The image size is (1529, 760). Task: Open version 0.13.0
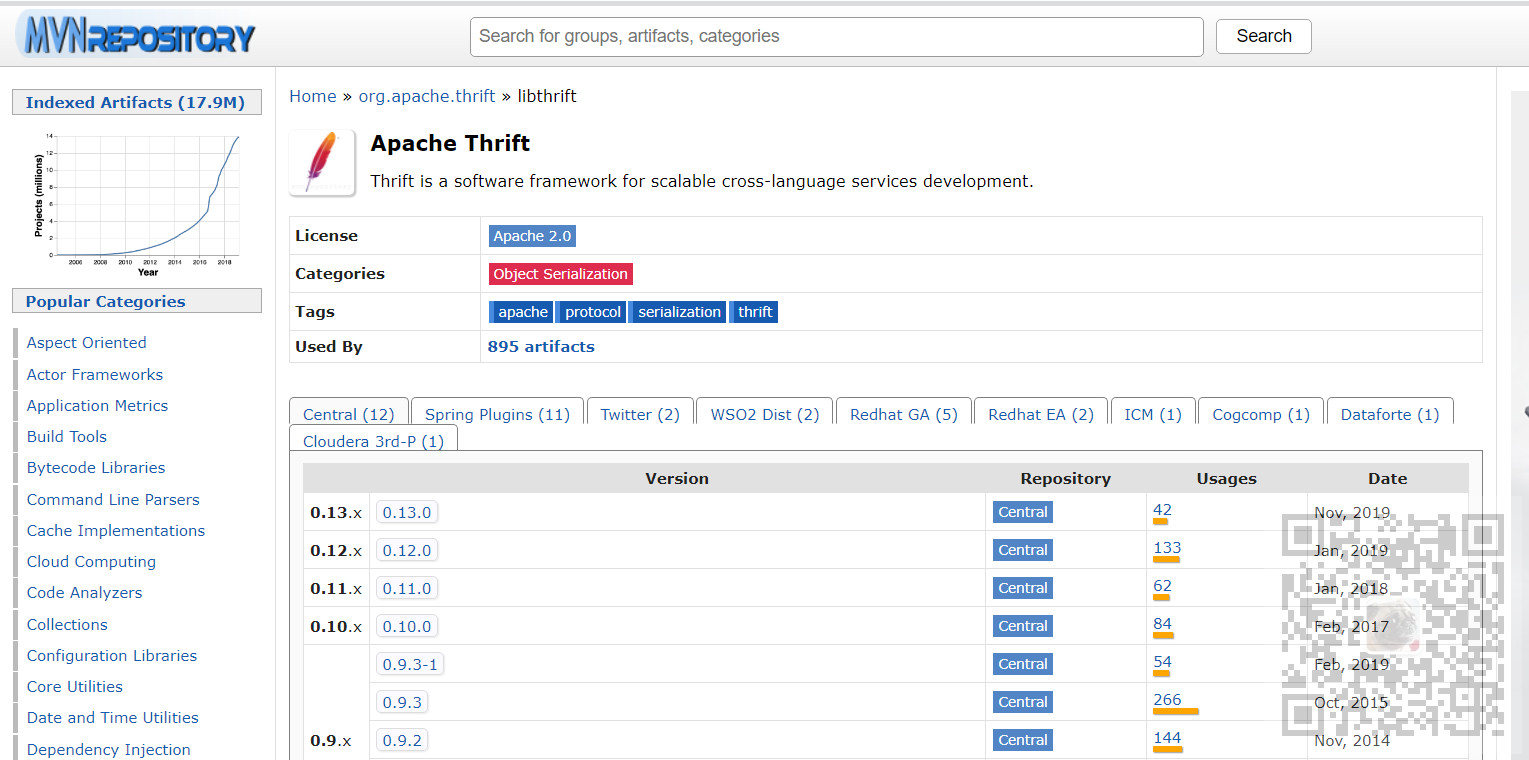[x=407, y=512]
